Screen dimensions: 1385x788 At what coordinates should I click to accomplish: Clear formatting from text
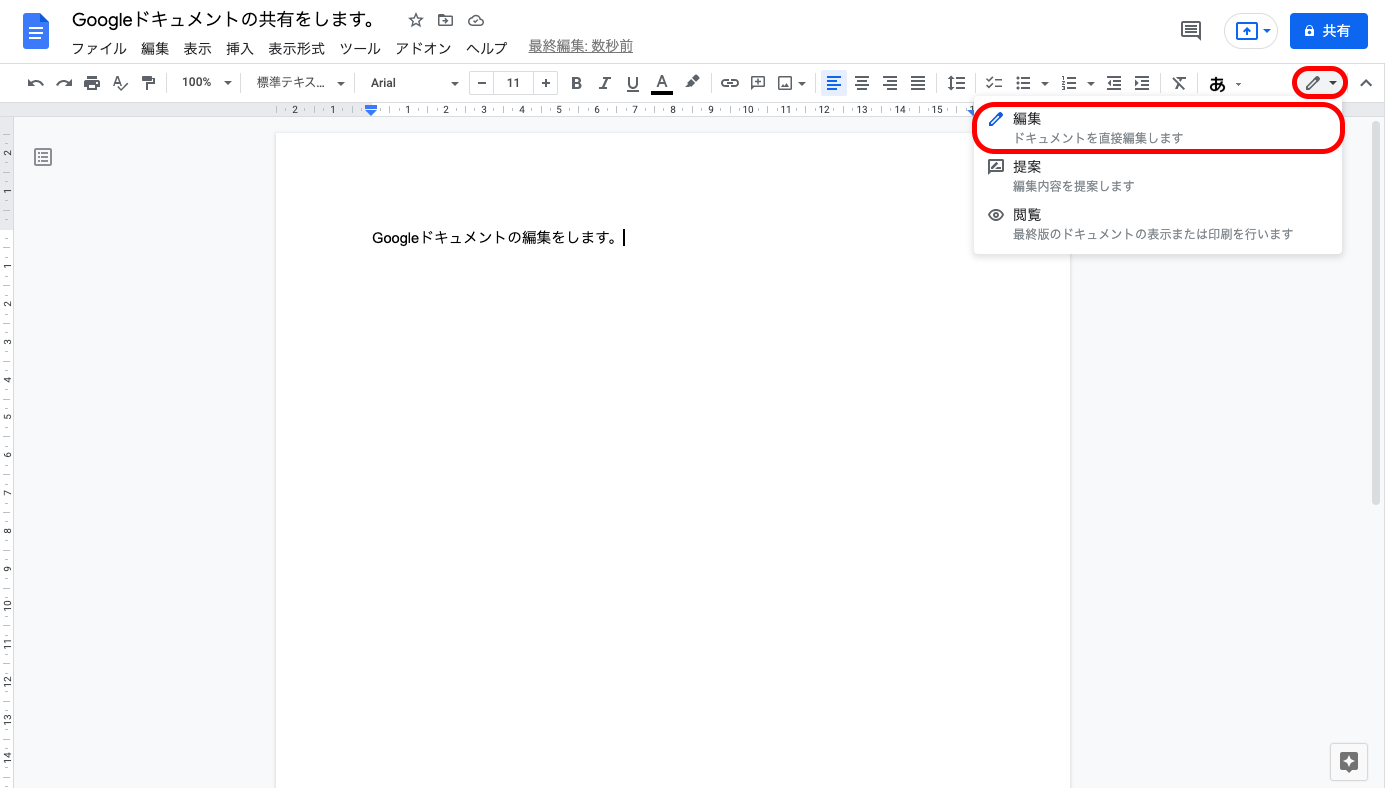(x=1179, y=83)
